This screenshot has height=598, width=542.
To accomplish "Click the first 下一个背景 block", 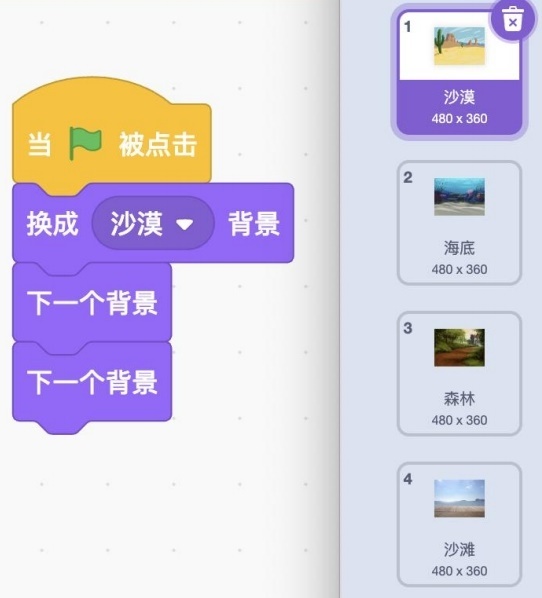I will [92, 302].
